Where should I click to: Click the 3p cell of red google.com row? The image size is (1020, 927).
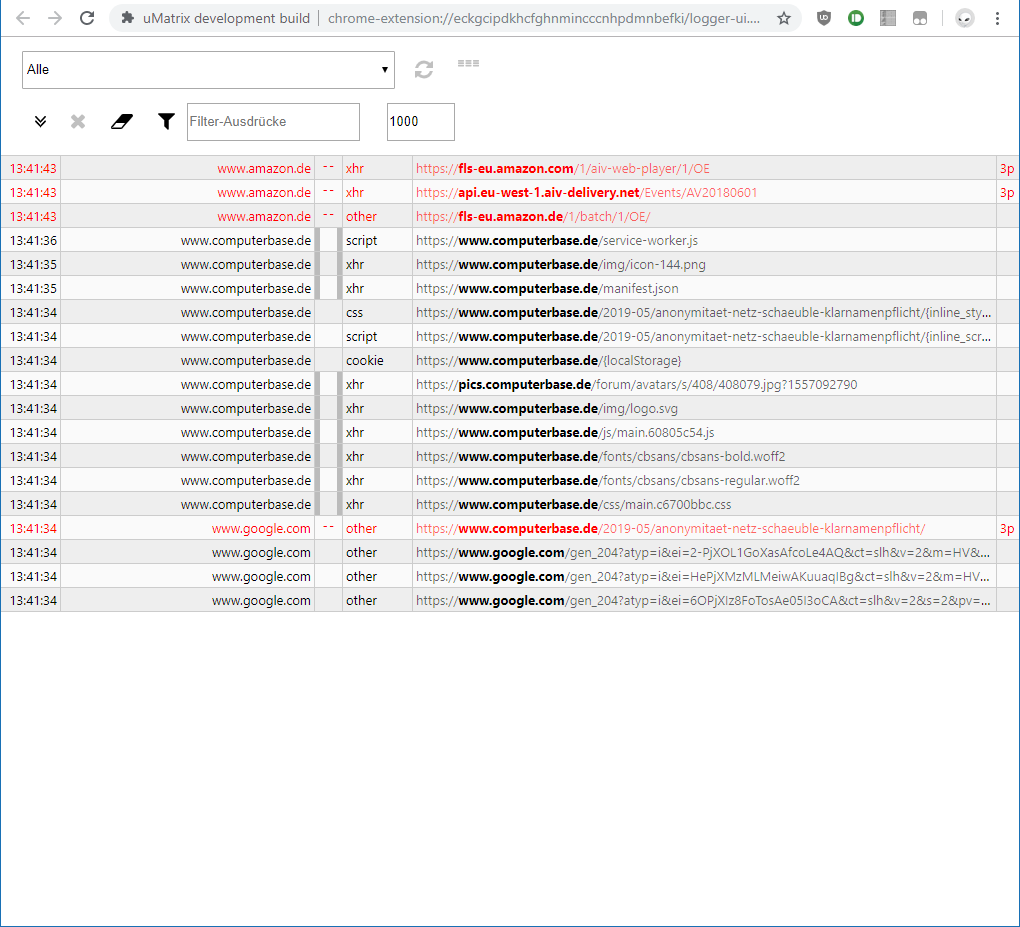[1007, 529]
